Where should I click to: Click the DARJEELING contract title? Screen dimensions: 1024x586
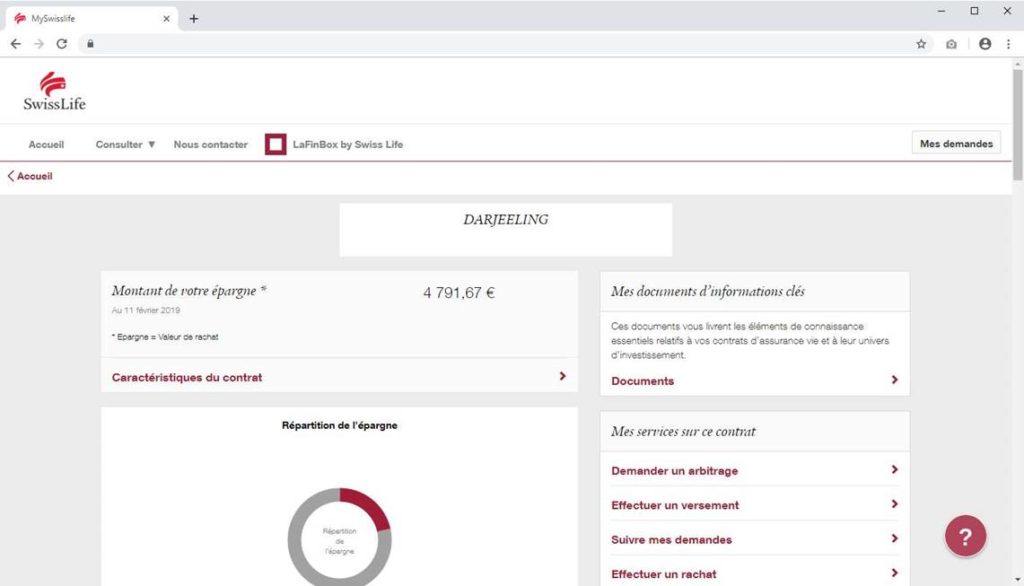[505, 220]
